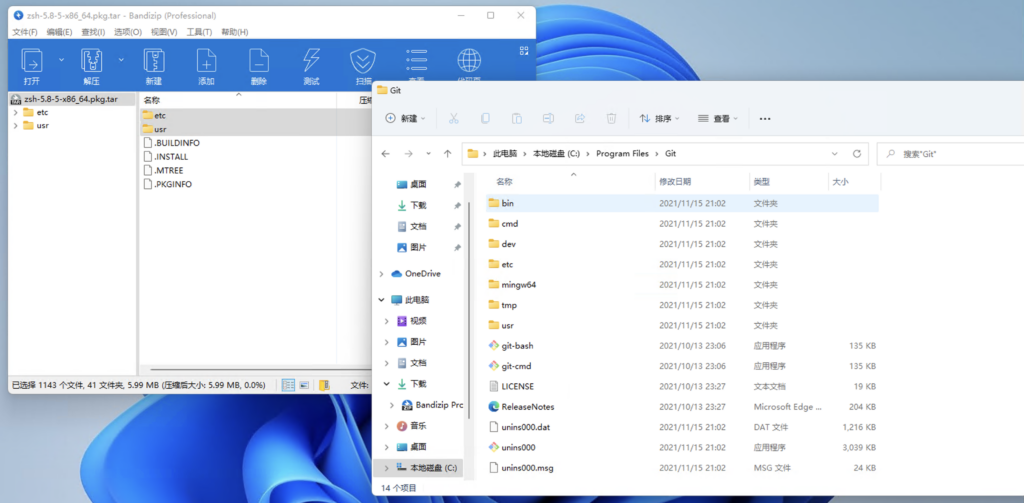Screen dimensions: 1024x503
Task: Expand the etc folder in Bandizip tree
Action: click(x=16, y=112)
